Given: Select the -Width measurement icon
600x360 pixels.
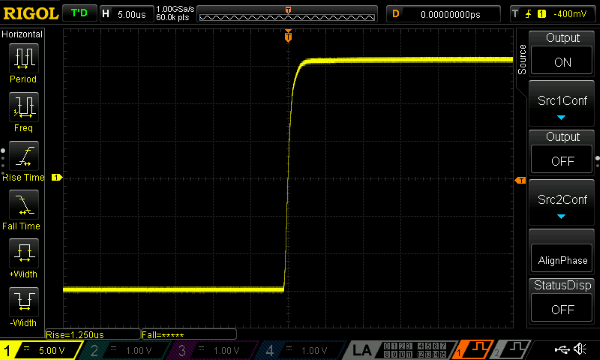Looking at the screenshot, I should click(x=24, y=301).
